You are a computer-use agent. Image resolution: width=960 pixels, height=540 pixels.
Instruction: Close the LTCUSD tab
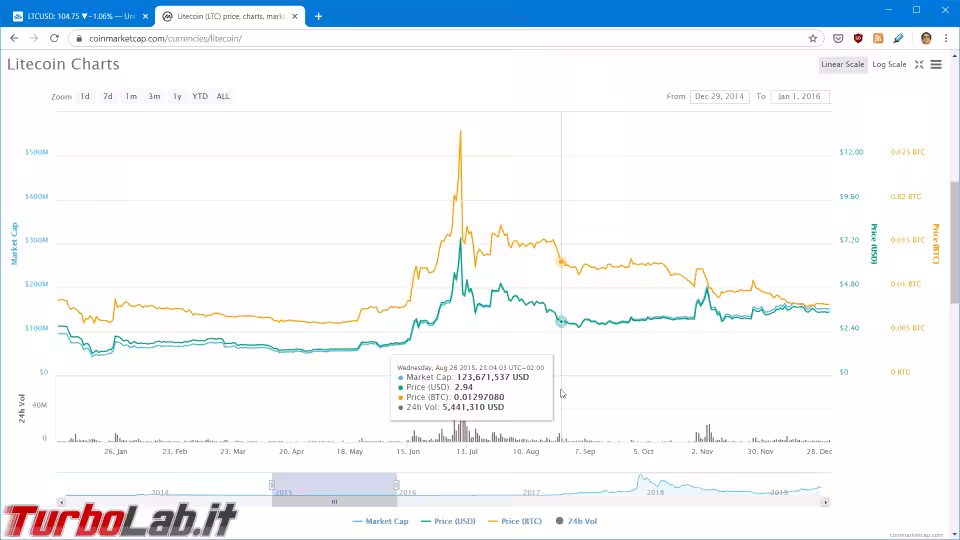pyautogui.click(x=145, y=17)
